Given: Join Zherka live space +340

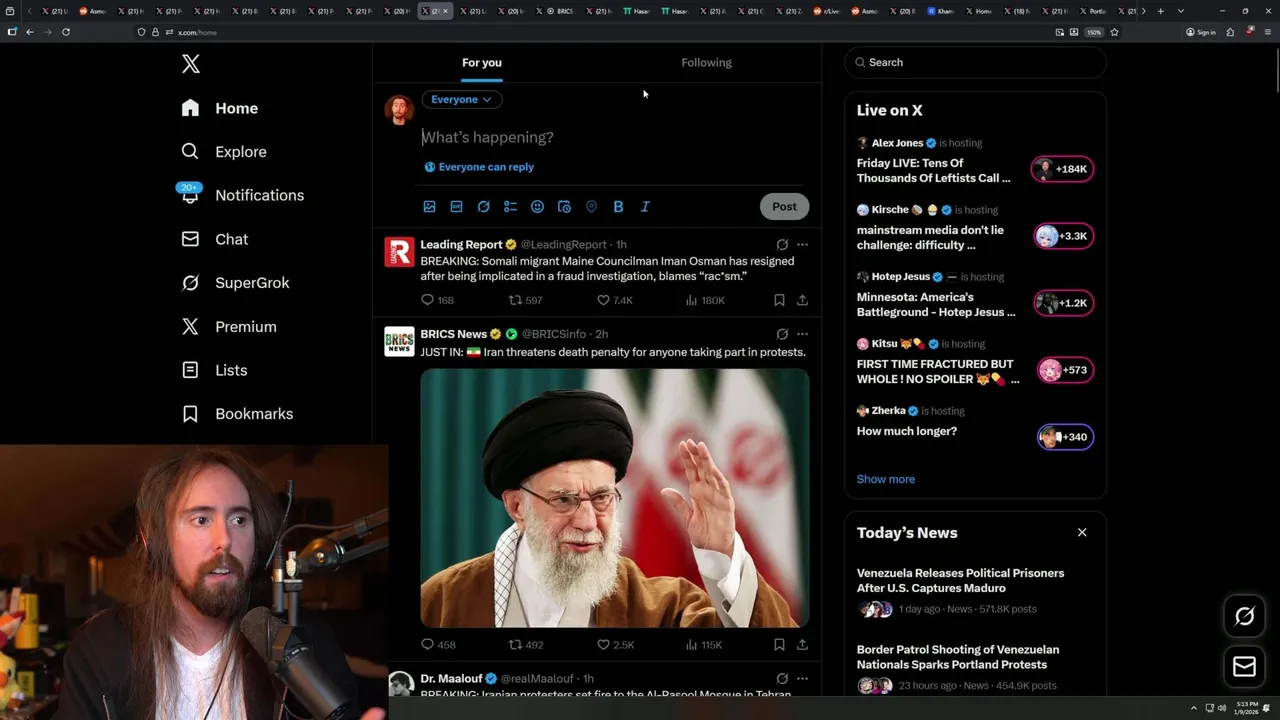Looking at the screenshot, I should tap(1064, 437).
